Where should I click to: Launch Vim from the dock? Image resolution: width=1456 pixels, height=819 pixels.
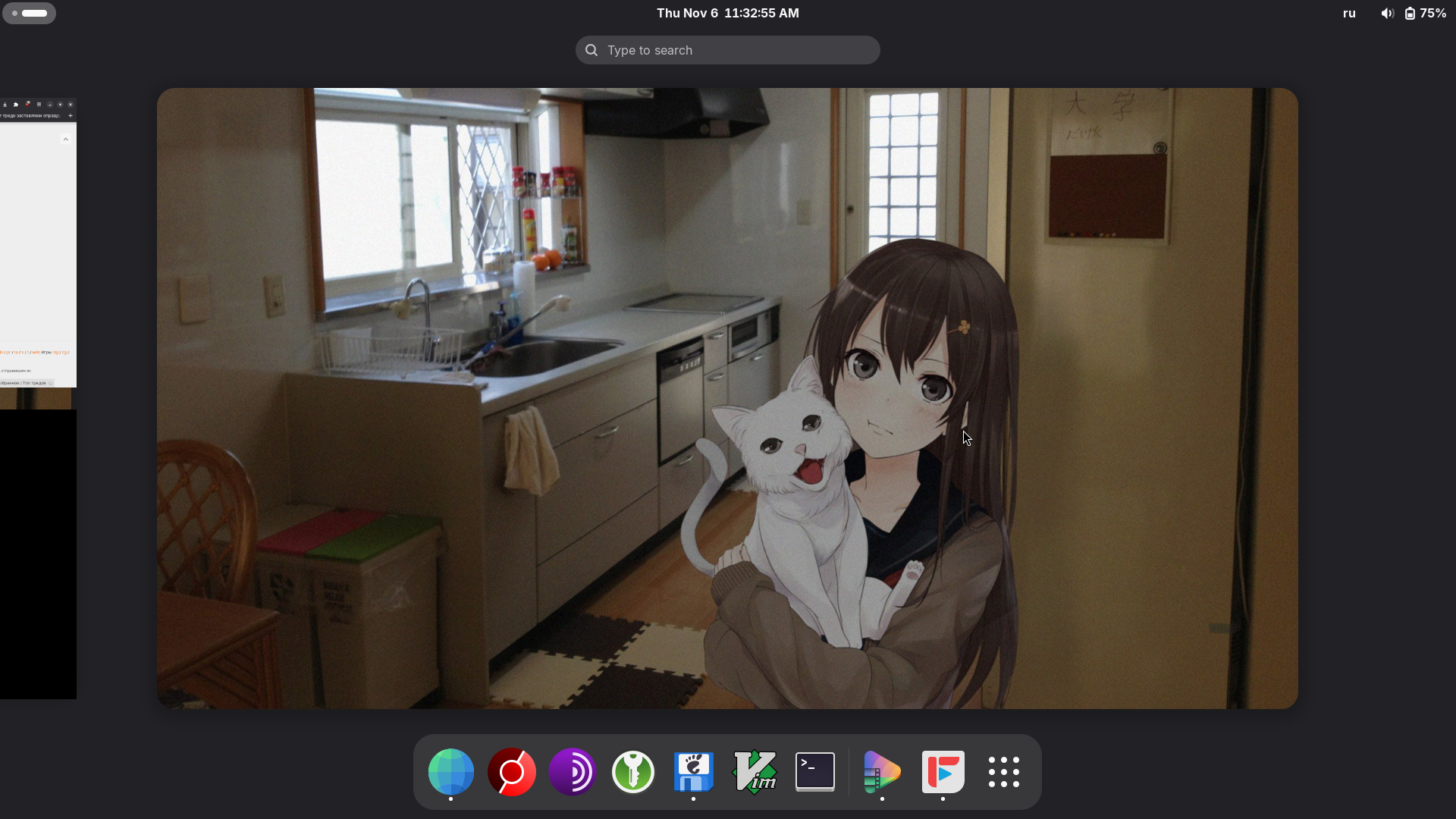pos(755,772)
